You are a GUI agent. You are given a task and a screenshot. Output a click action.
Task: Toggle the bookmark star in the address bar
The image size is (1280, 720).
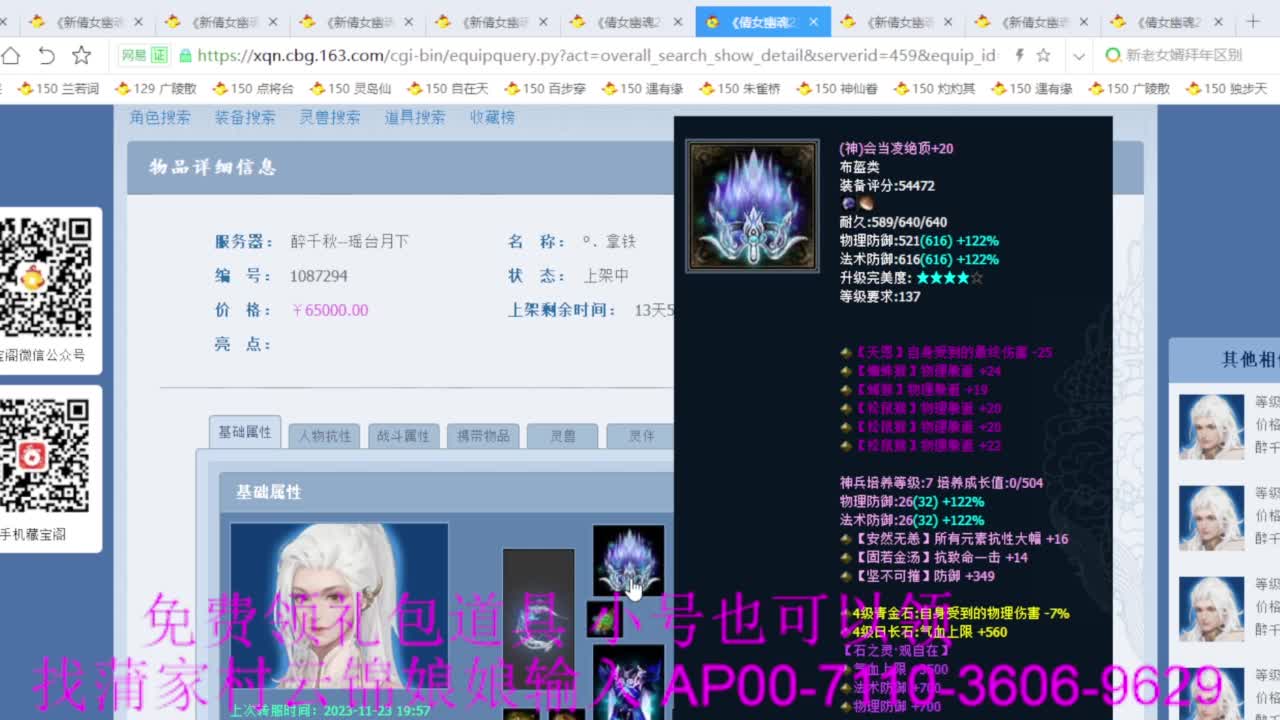pos(1044,58)
